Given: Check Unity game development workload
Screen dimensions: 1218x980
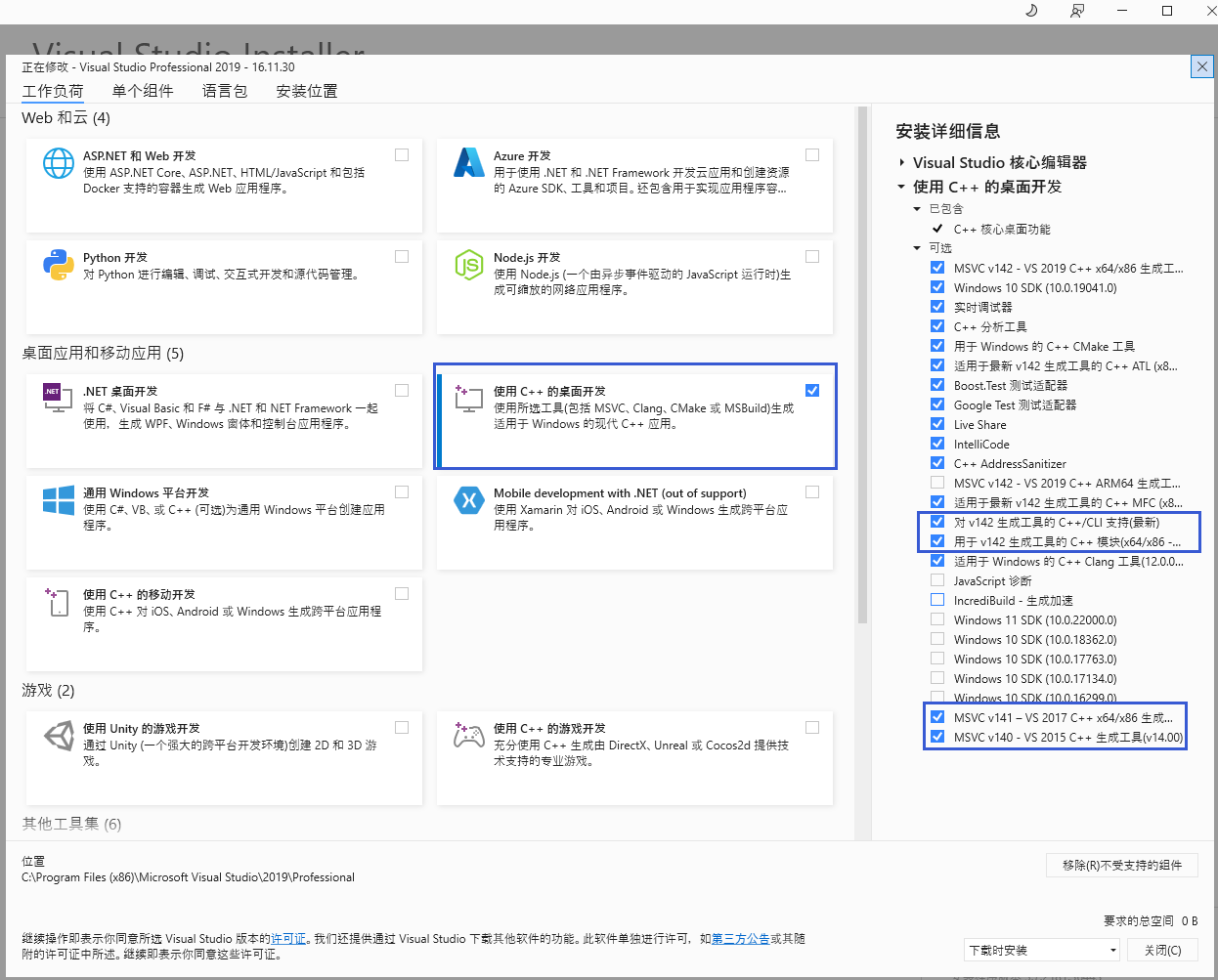Looking at the screenshot, I should tap(402, 727).
